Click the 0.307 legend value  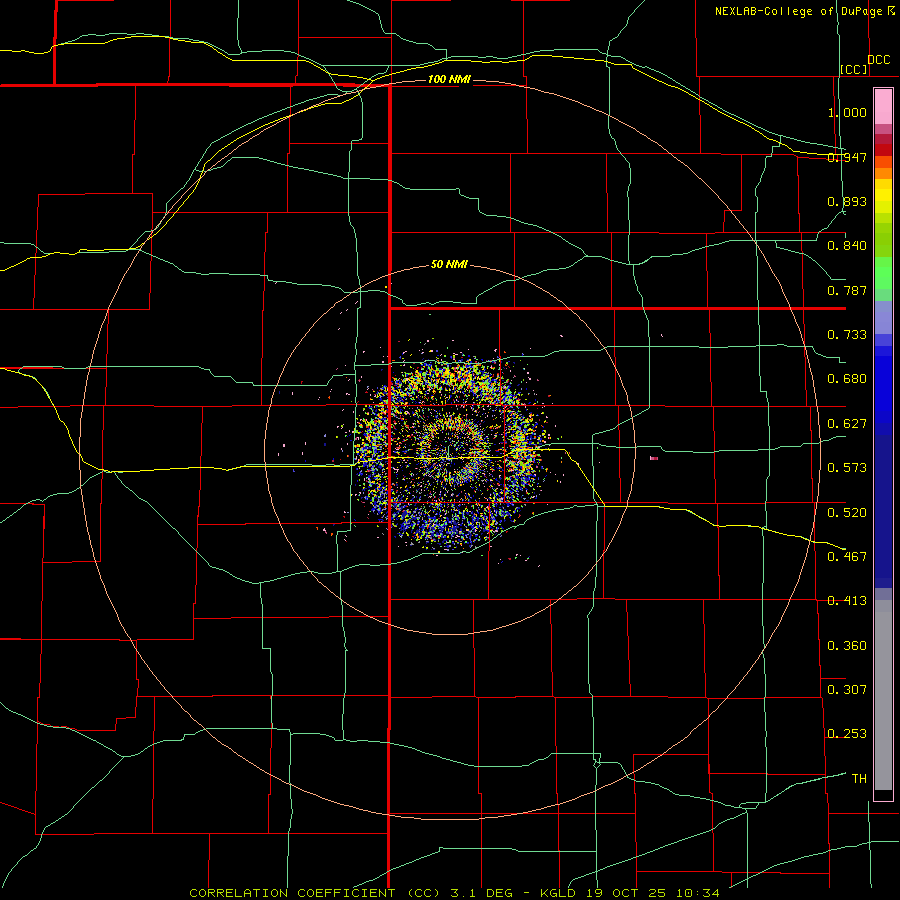pos(847,689)
